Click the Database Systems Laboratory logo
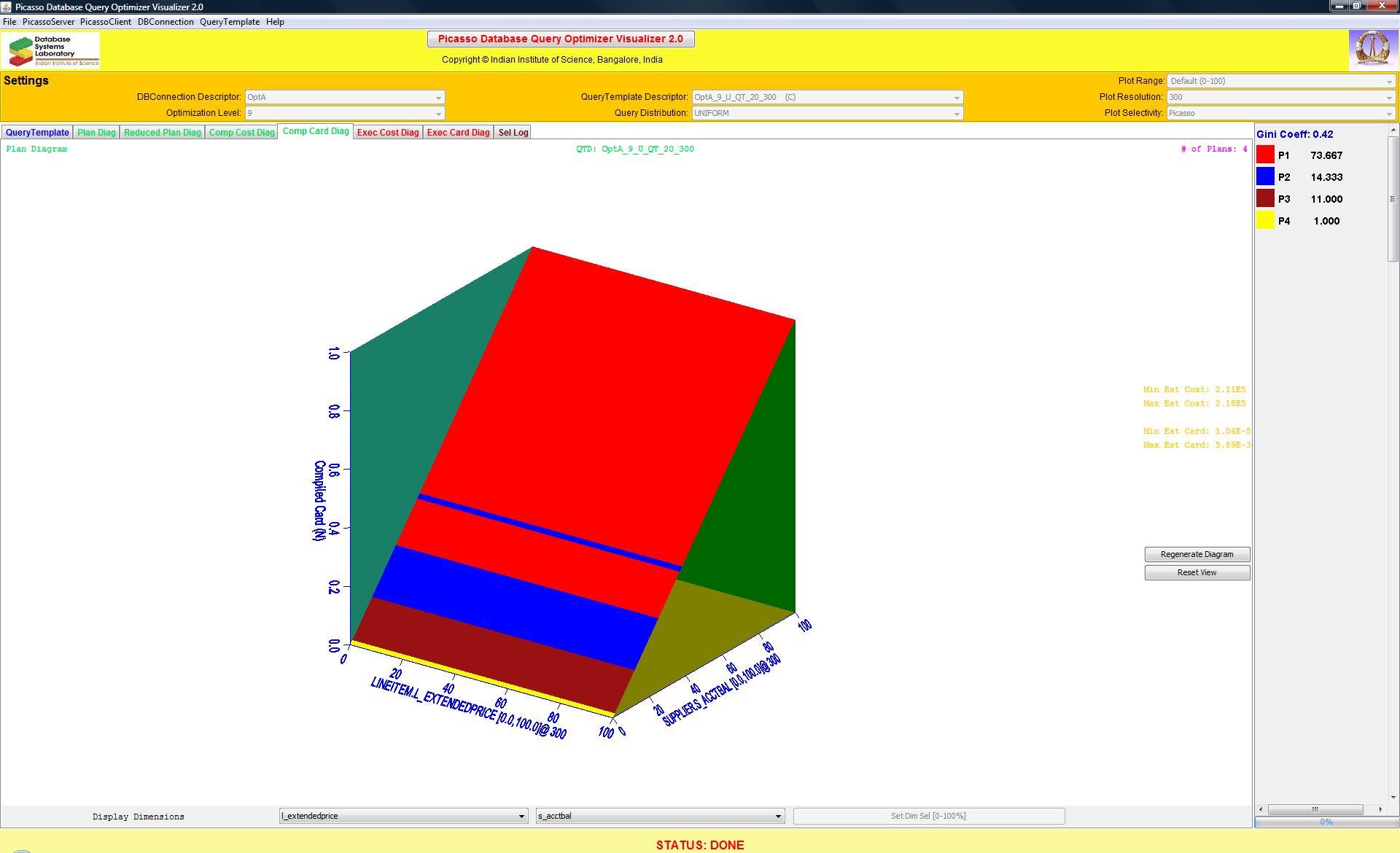 coord(51,51)
